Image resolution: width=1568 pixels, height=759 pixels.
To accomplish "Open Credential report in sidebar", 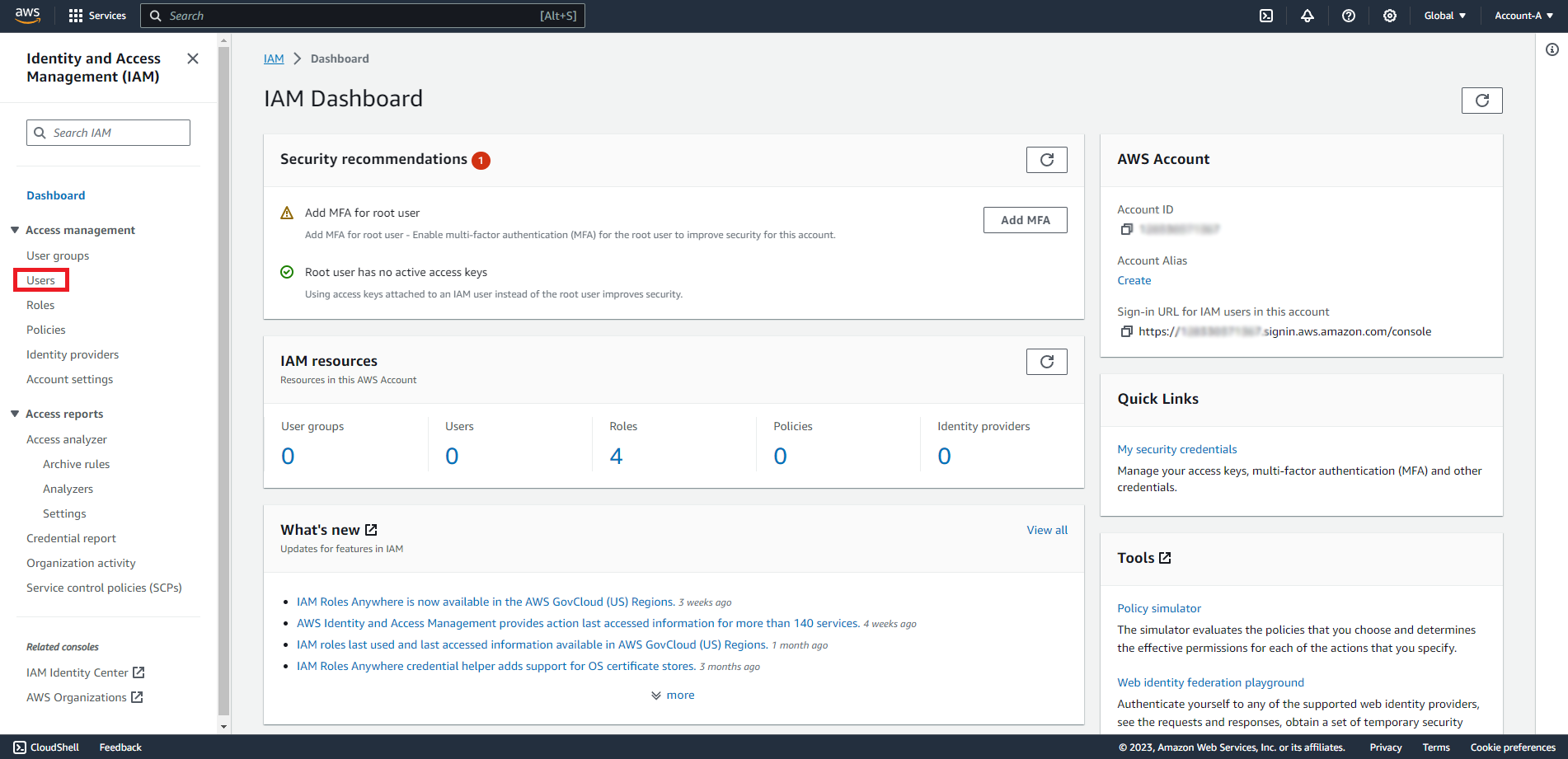I will 72,538.
